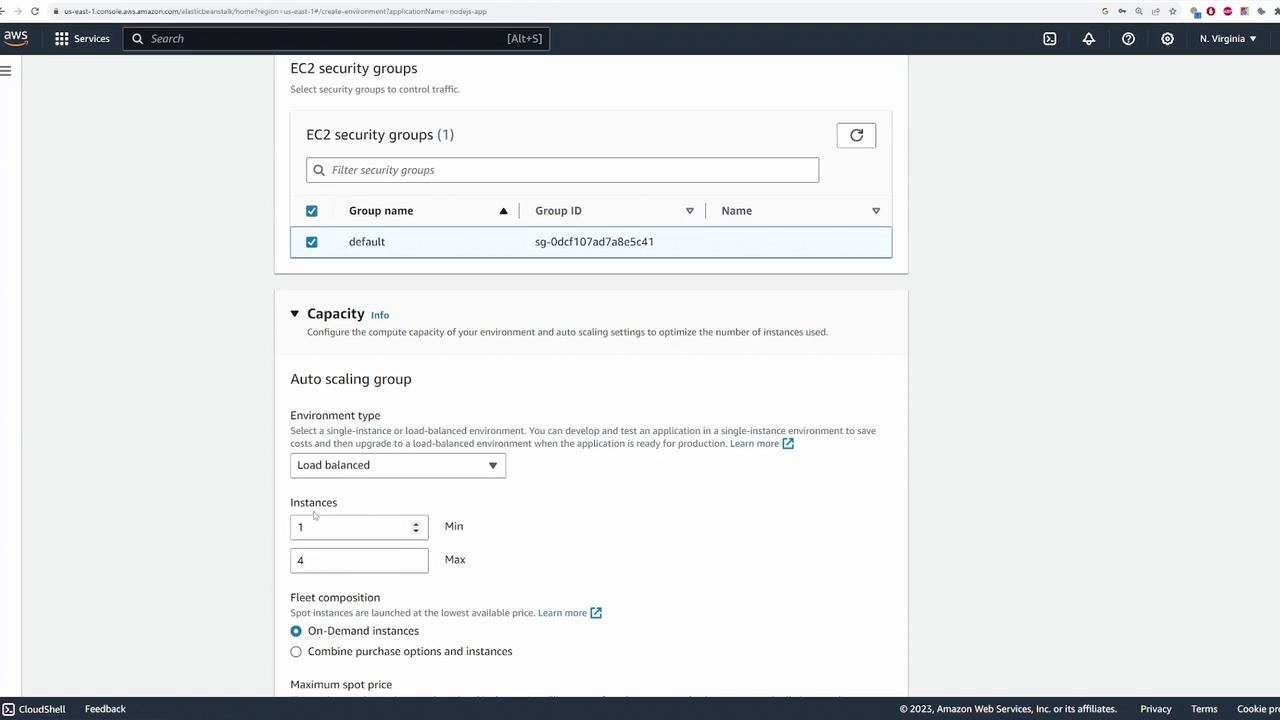
Task: Sort by the Group name column
Action: pos(503,211)
